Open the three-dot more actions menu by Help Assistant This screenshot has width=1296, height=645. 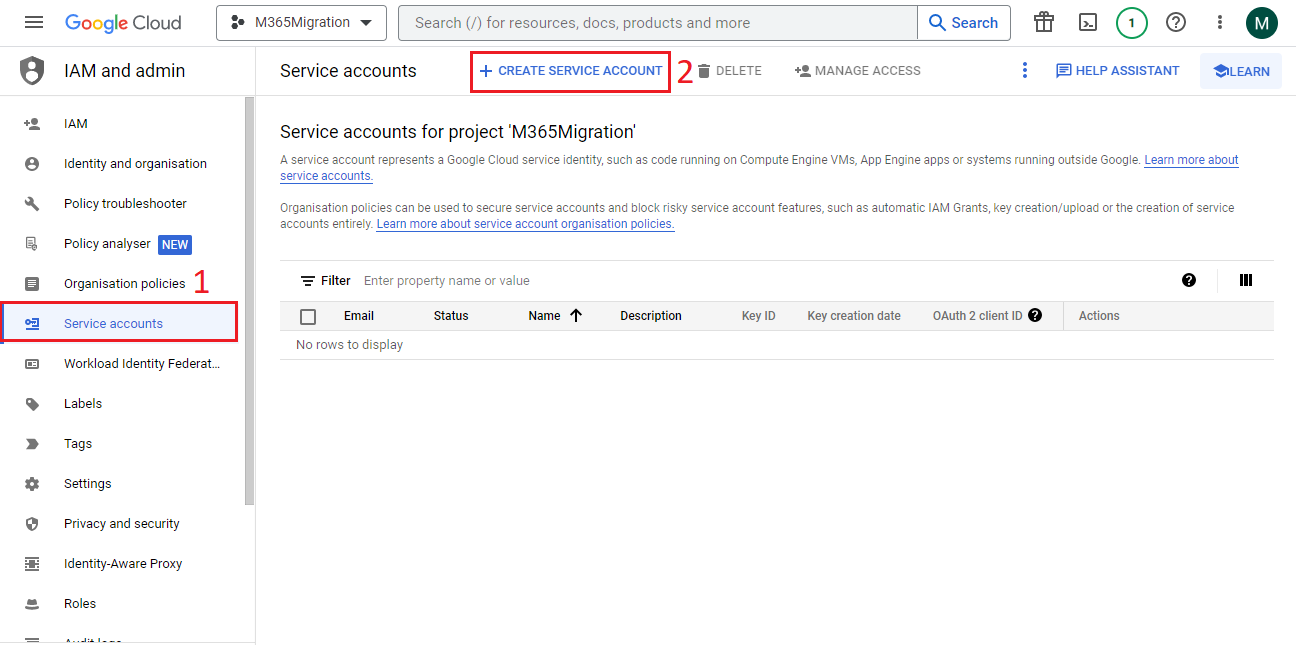(1024, 70)
